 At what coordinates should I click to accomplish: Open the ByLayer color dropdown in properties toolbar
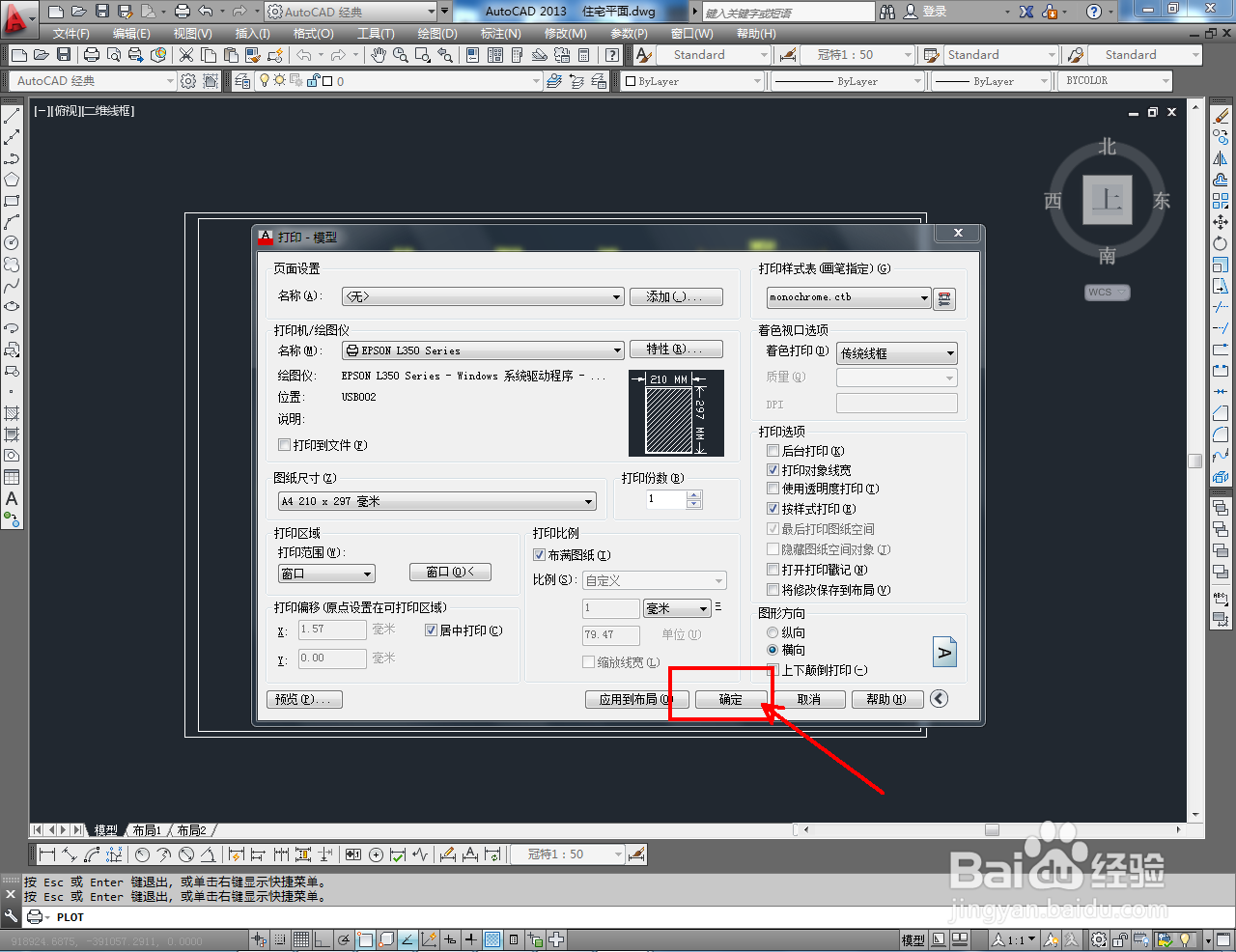pyautogui.click(x=692, y=81)
